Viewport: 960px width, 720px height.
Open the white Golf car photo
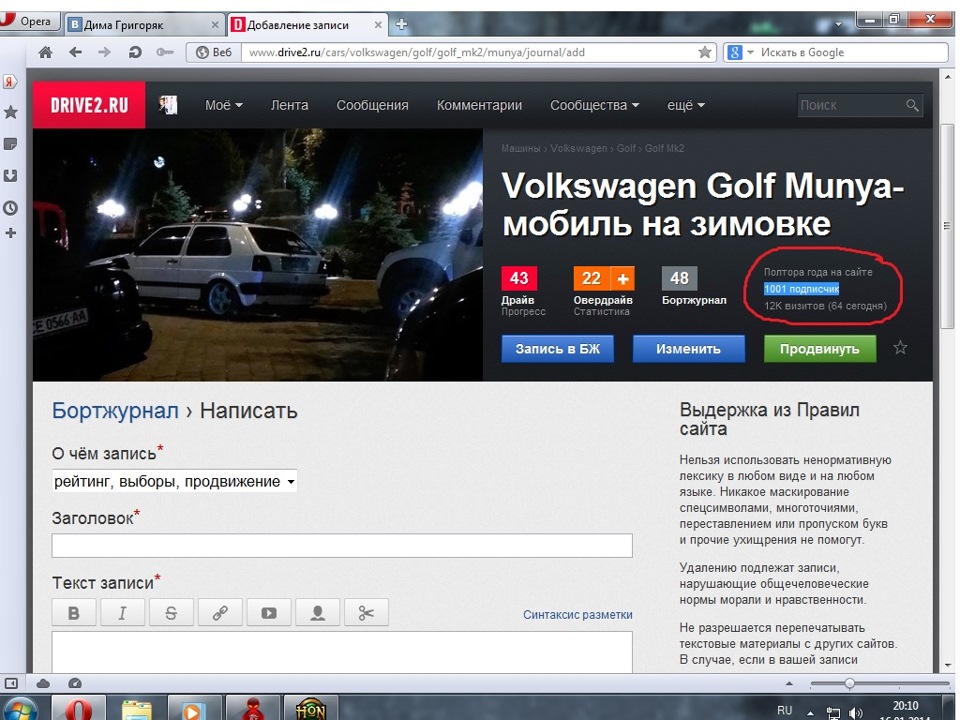[258, 254]
